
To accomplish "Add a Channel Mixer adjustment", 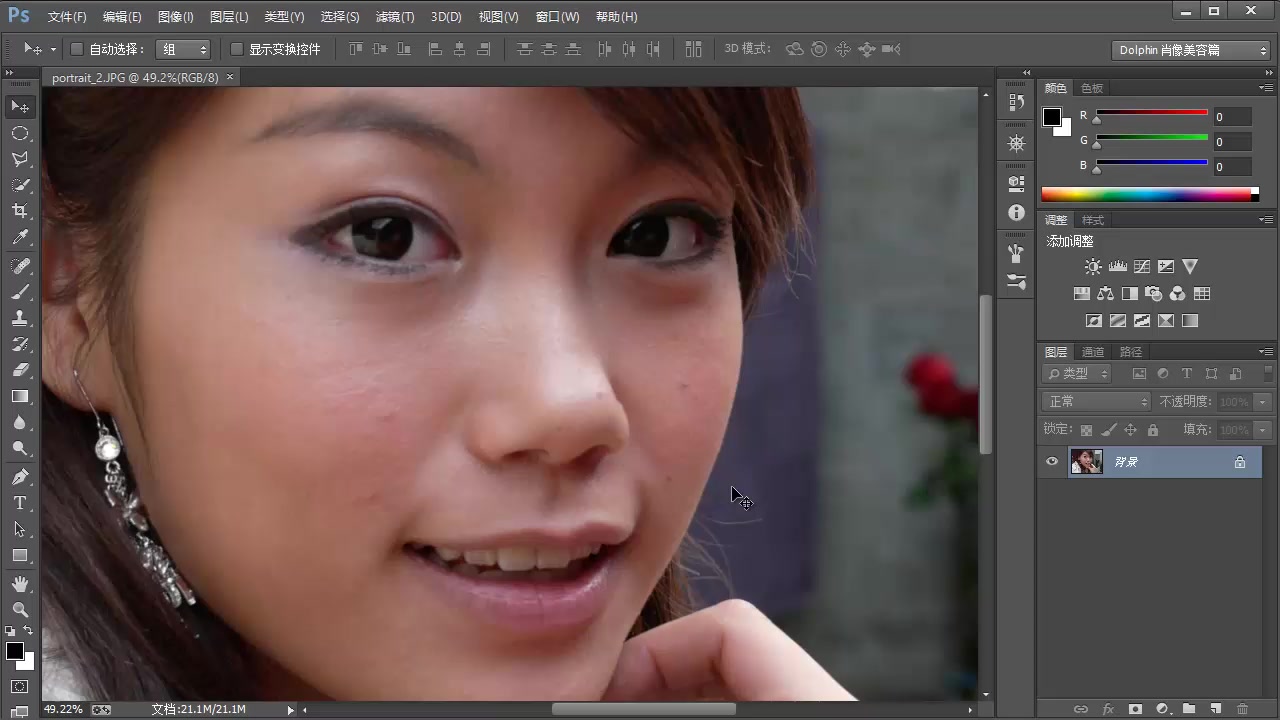I will (x=1177, y=294).
